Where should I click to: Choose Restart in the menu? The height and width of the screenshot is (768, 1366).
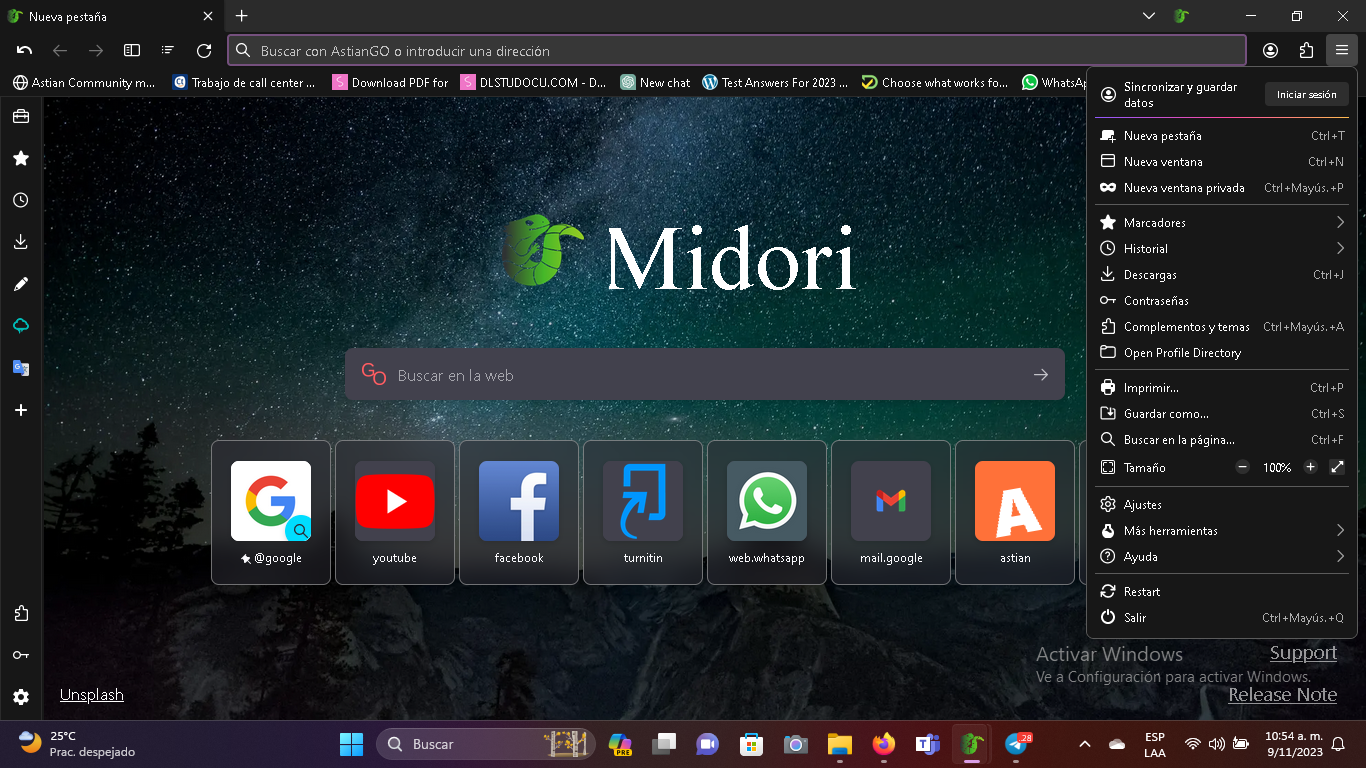coord(1222,591)
